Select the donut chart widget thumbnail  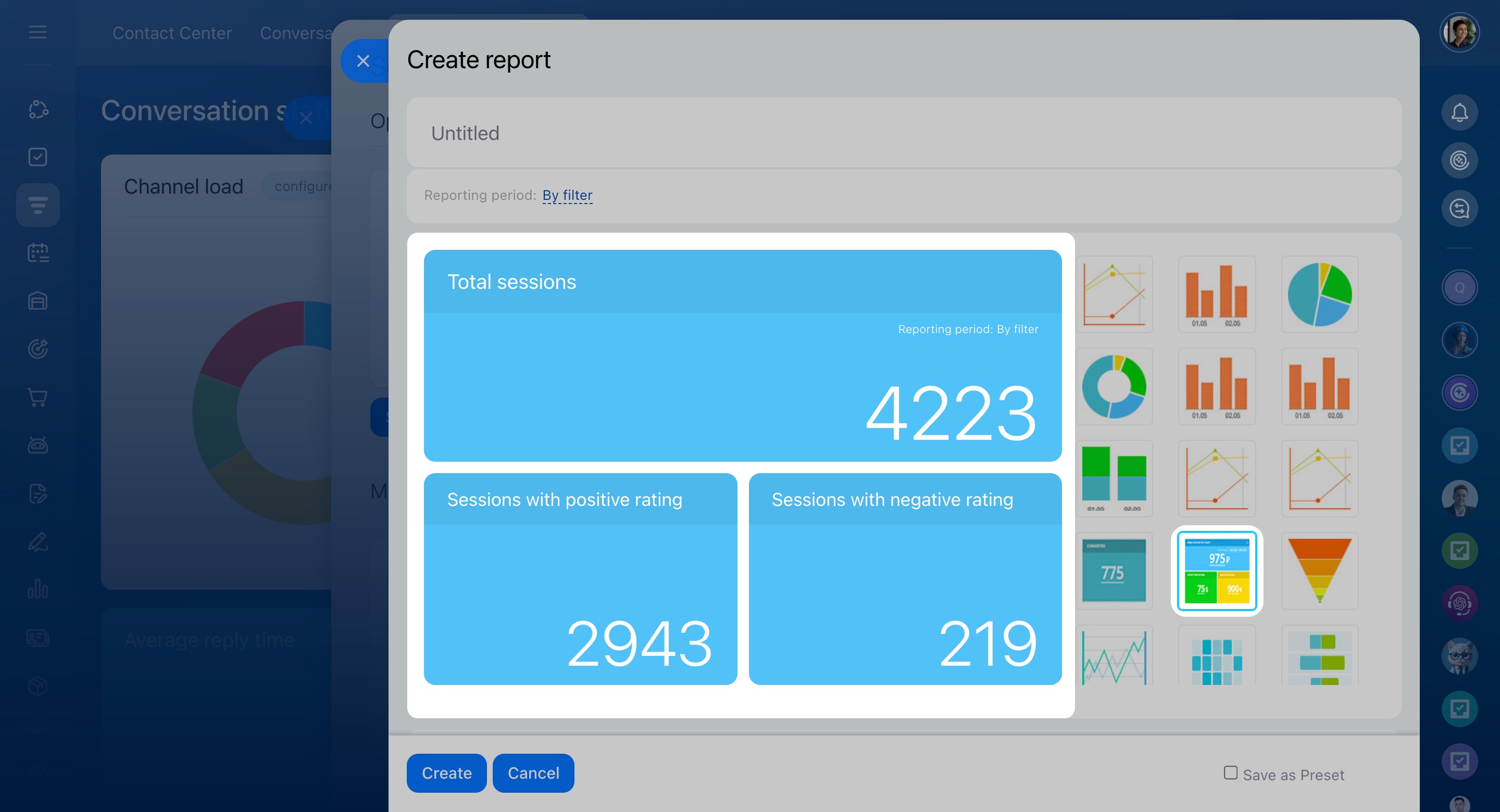pyautogui.click(x=1114, y=387)
